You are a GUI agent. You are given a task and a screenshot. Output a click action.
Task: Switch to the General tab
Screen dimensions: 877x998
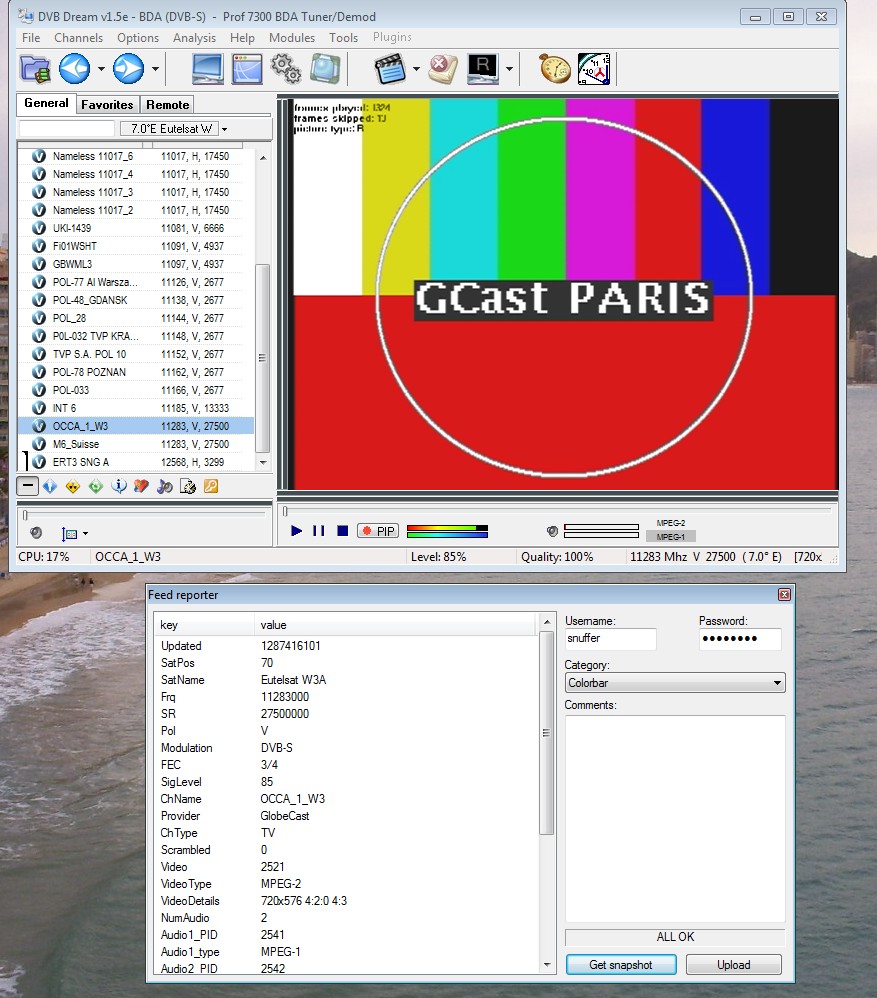pos(46,103)
